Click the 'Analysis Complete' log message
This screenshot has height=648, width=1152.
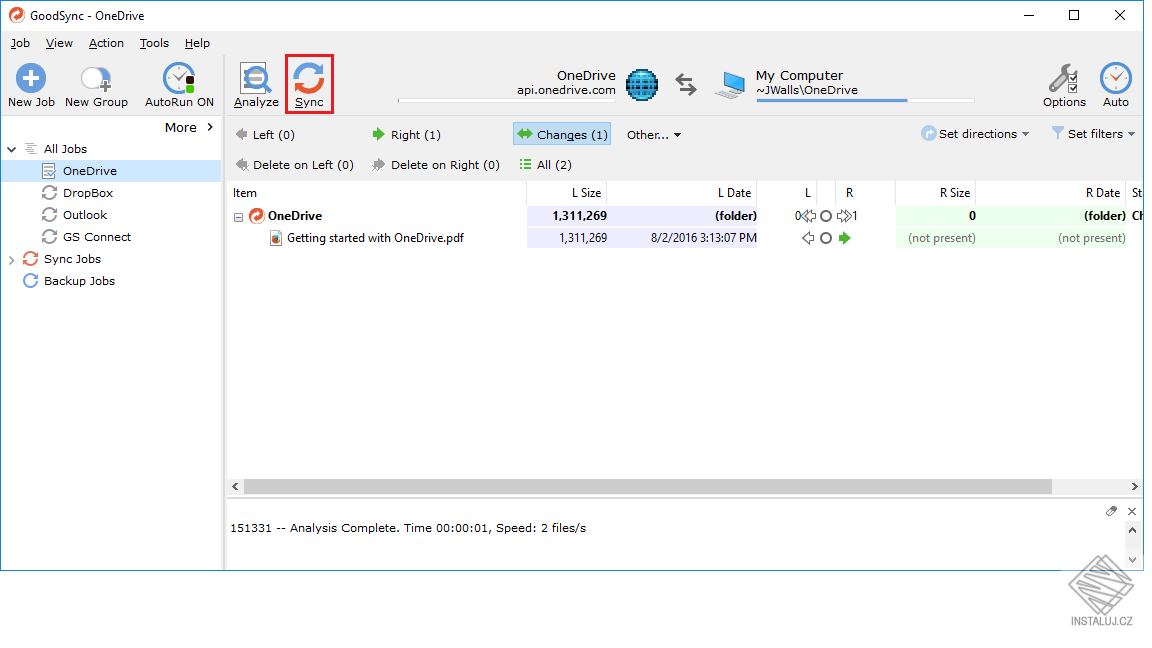point(408,528)
